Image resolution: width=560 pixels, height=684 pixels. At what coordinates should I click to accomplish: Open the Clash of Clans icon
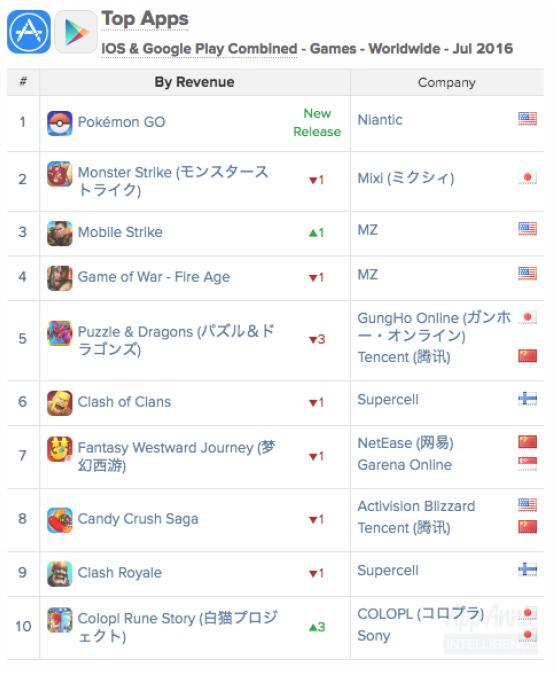(60, 403)
